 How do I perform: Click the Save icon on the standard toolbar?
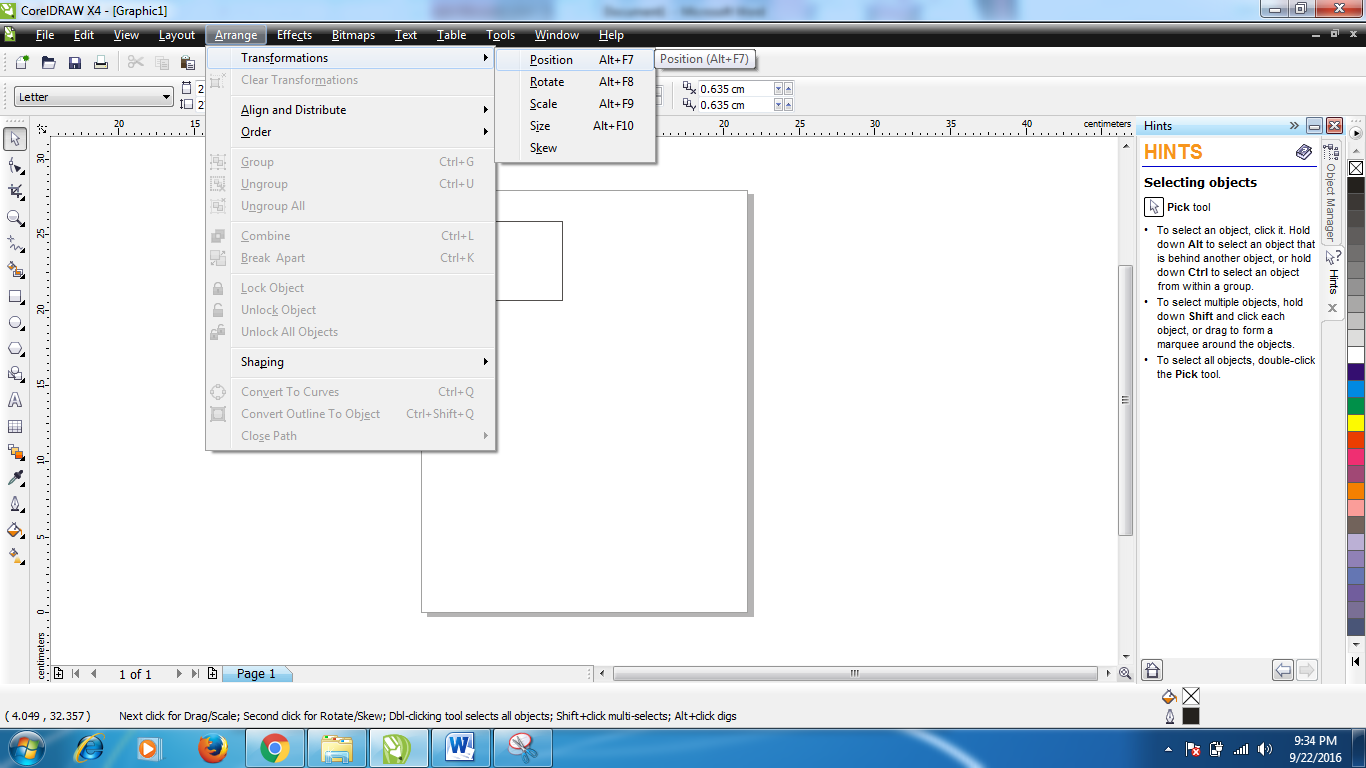(x=74, y=61)
